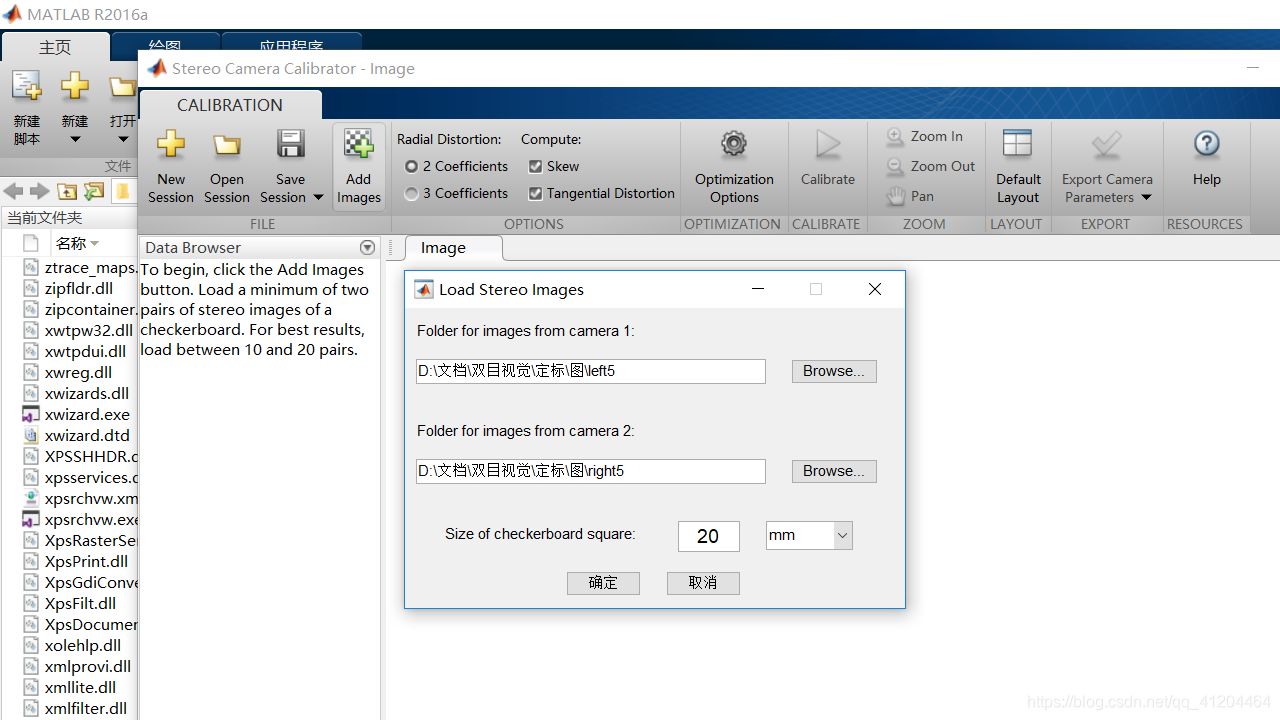The height and width of the screenshot is (720, 1280).
Task: Click the camera 2 folder path field
Action: tap(591, 471)
